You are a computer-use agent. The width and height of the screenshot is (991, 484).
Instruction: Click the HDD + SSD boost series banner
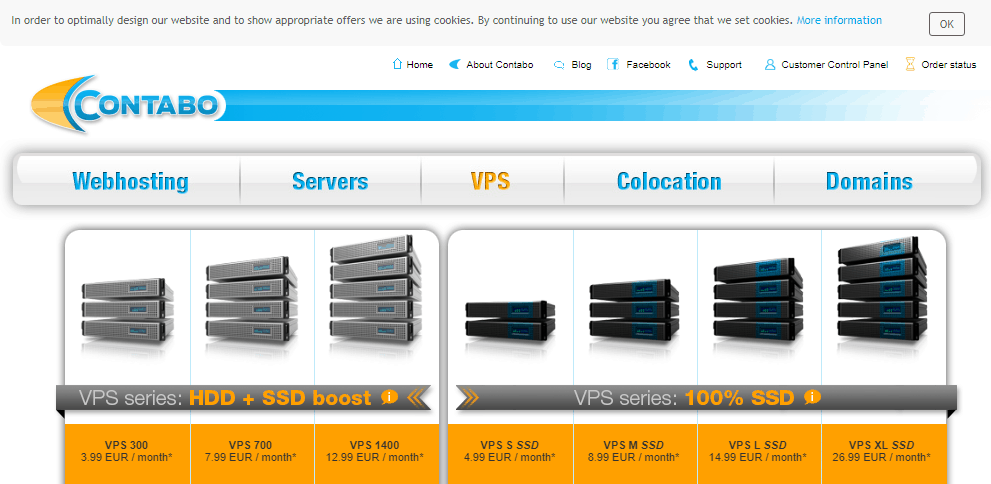click(243, 397)
